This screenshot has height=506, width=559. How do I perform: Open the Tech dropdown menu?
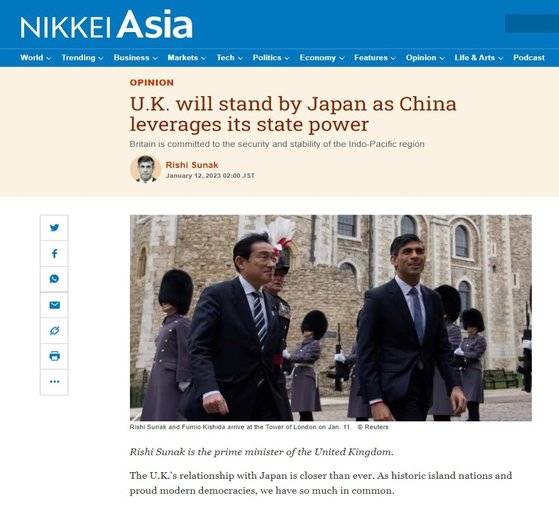click(229, 58)
